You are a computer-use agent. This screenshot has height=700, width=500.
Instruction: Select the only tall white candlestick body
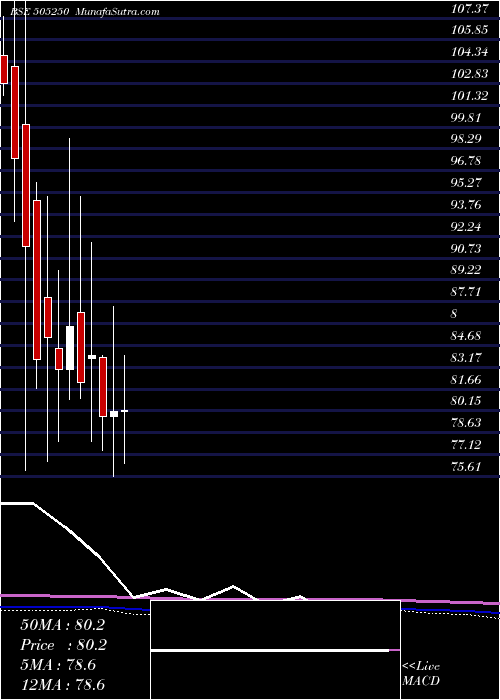[x=70, y=348]
